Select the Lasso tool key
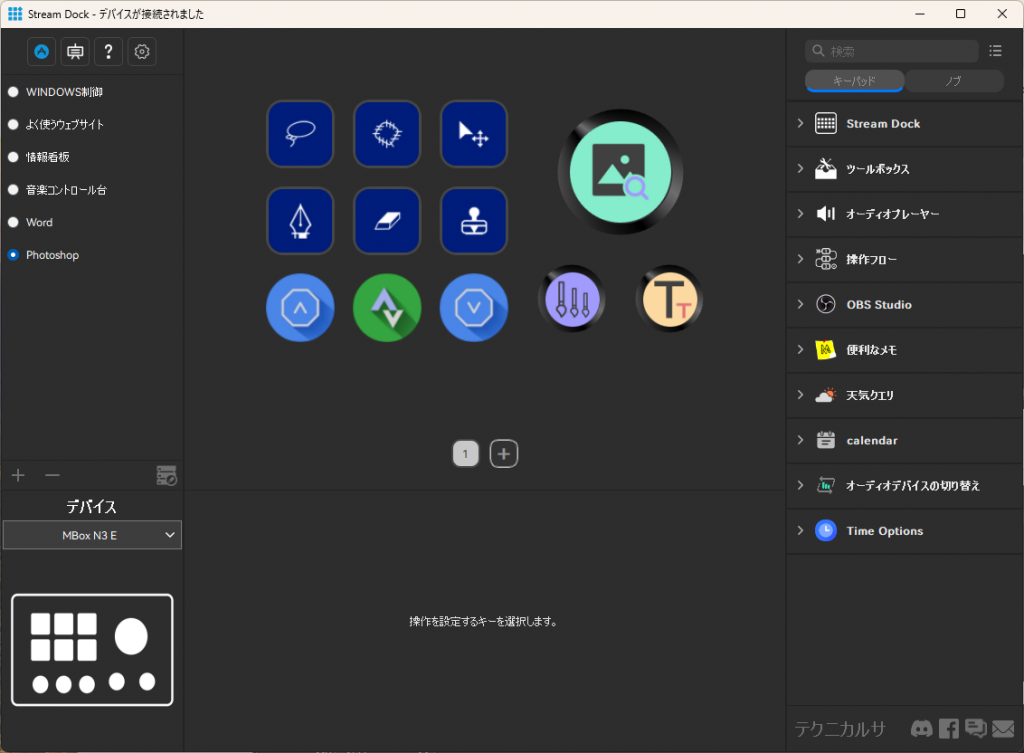 [300, 134]
